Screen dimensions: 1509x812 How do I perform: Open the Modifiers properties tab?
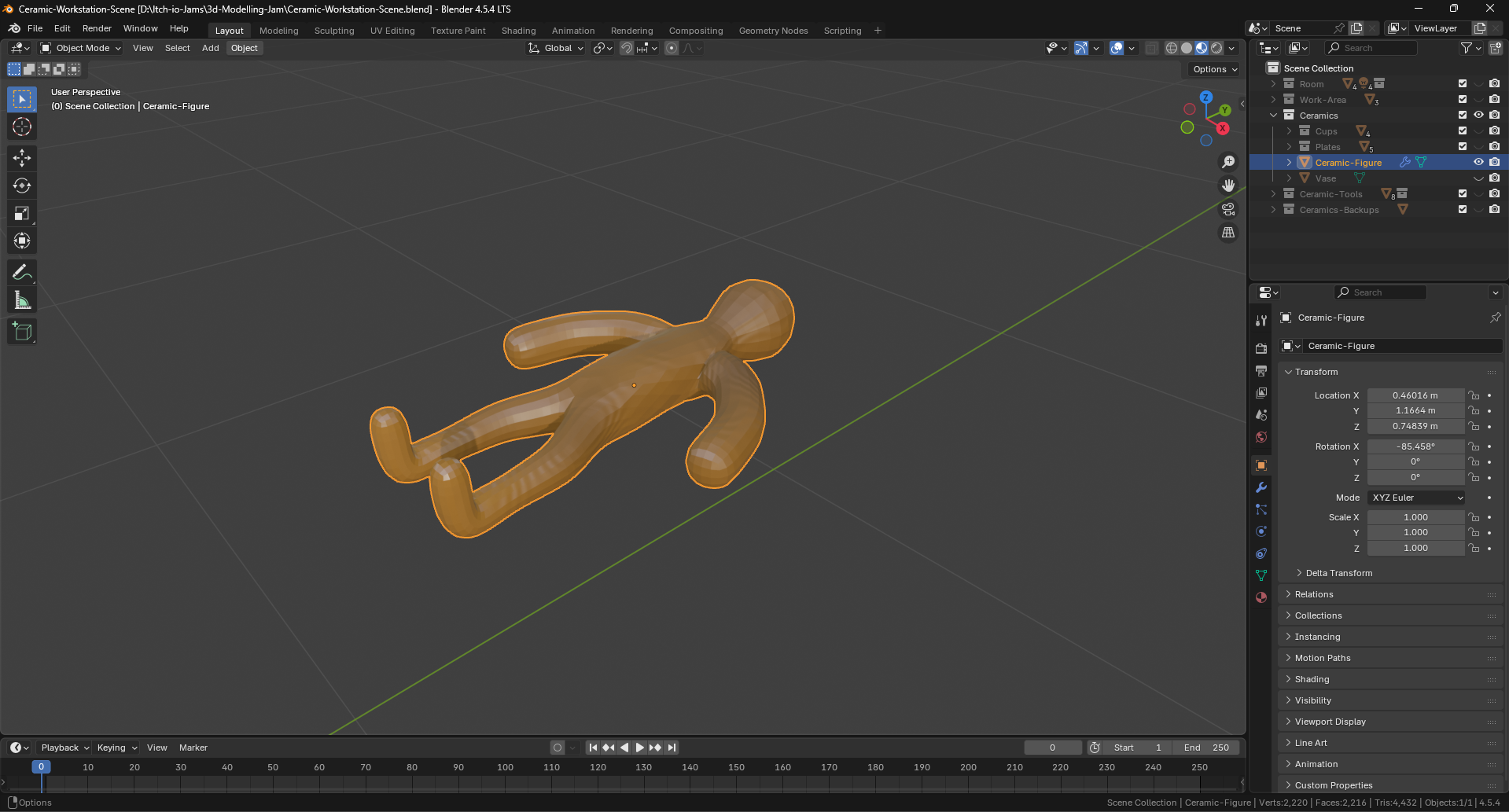1261,487
